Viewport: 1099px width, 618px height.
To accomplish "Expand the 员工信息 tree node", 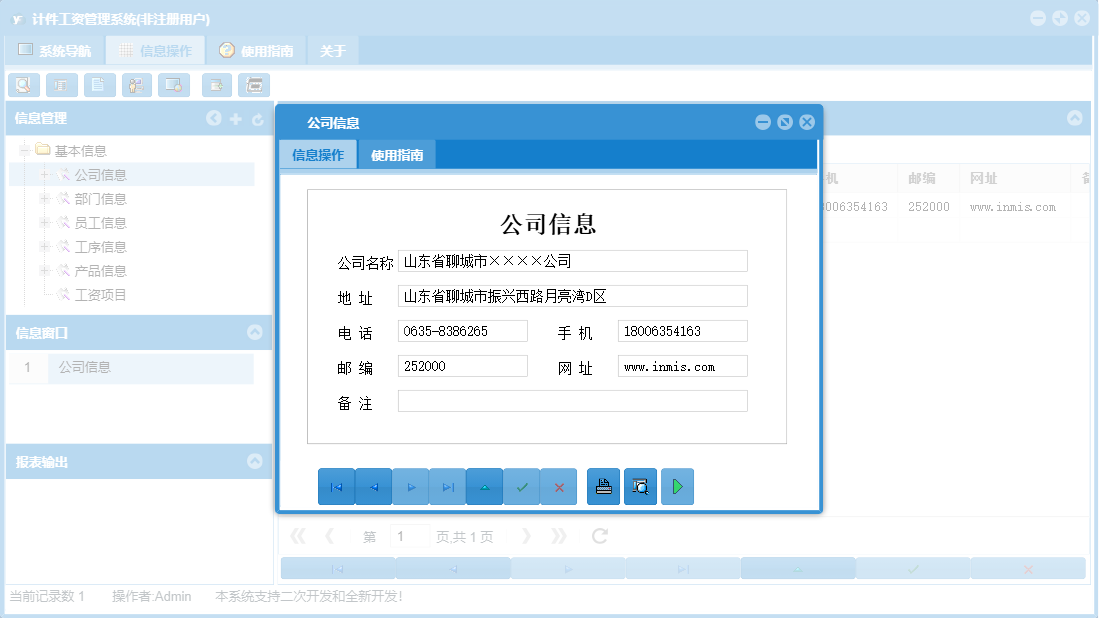I will [x=45, y=222].
